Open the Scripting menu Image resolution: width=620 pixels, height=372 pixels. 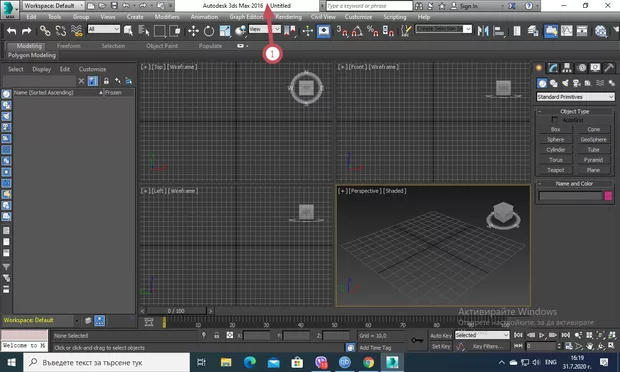pyautogui.click(x=395, y=17)
